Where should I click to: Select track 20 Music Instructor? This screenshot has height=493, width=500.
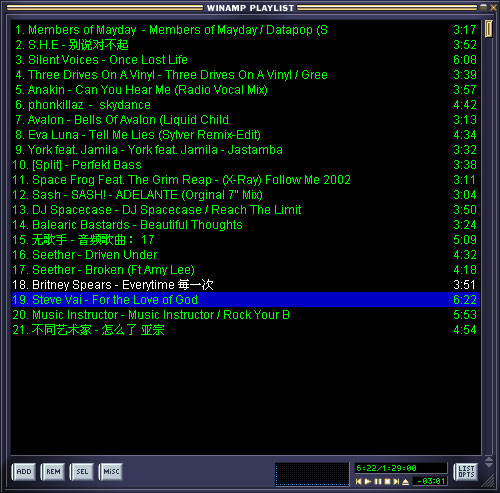point(246,315)
